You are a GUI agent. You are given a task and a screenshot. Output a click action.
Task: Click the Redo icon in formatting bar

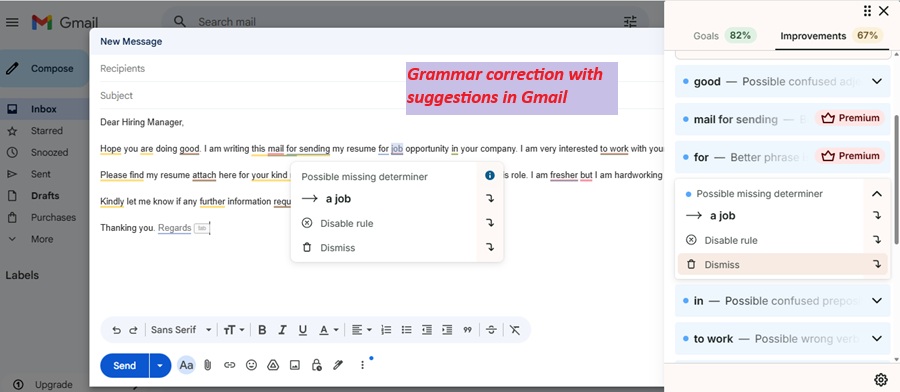(133, 330)
